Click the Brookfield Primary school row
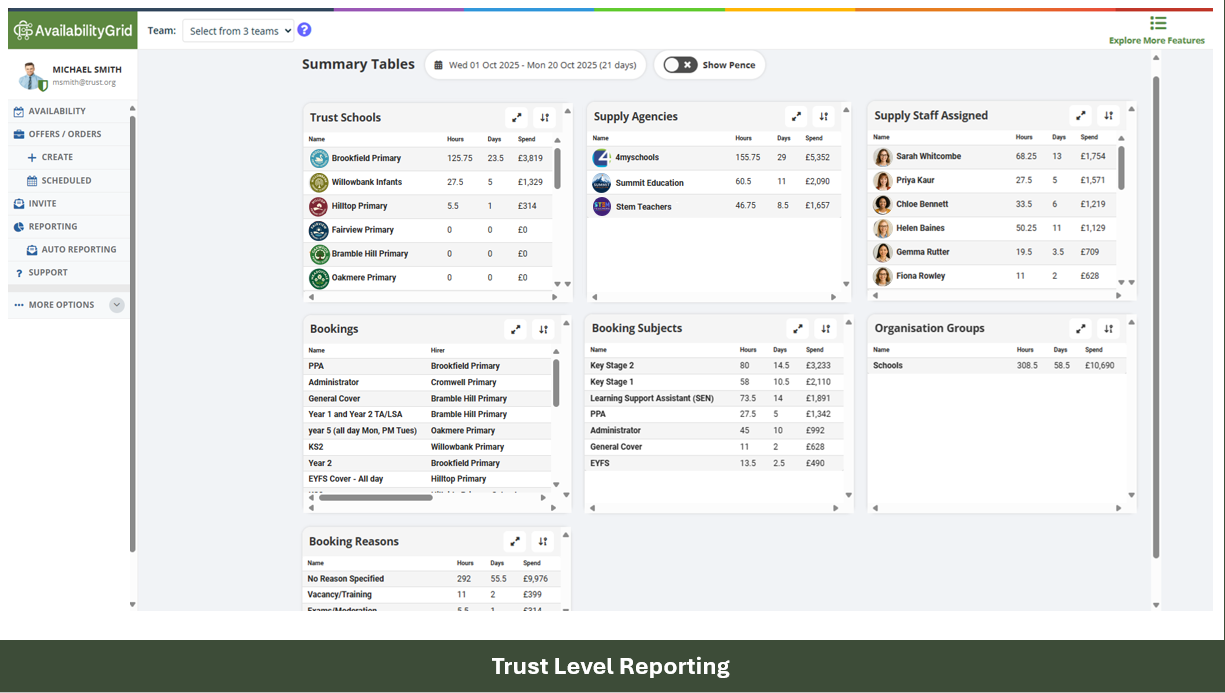Screen dimensions: 1225x693 click(428, 158)
